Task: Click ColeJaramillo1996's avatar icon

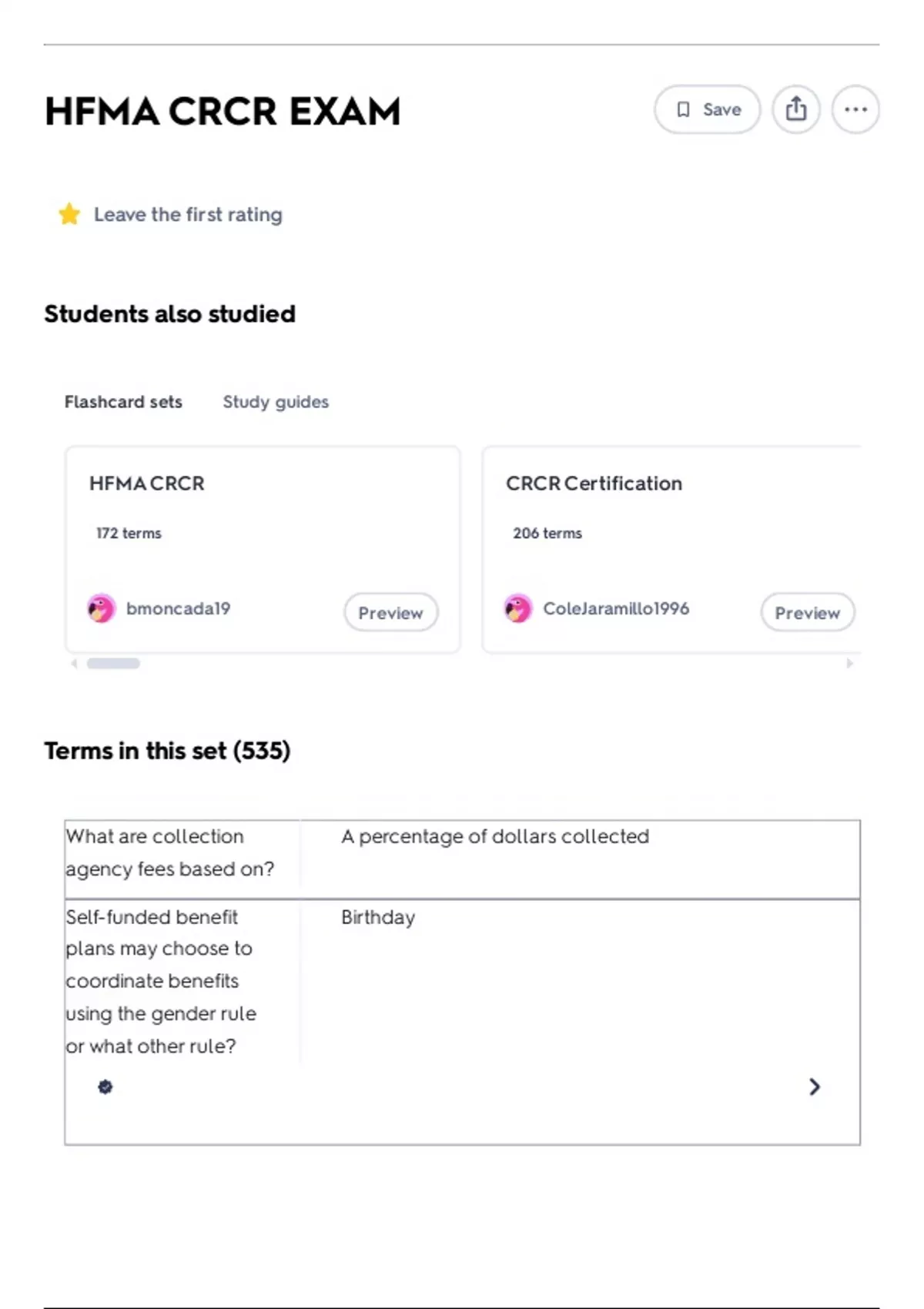Action: point(518,608)
